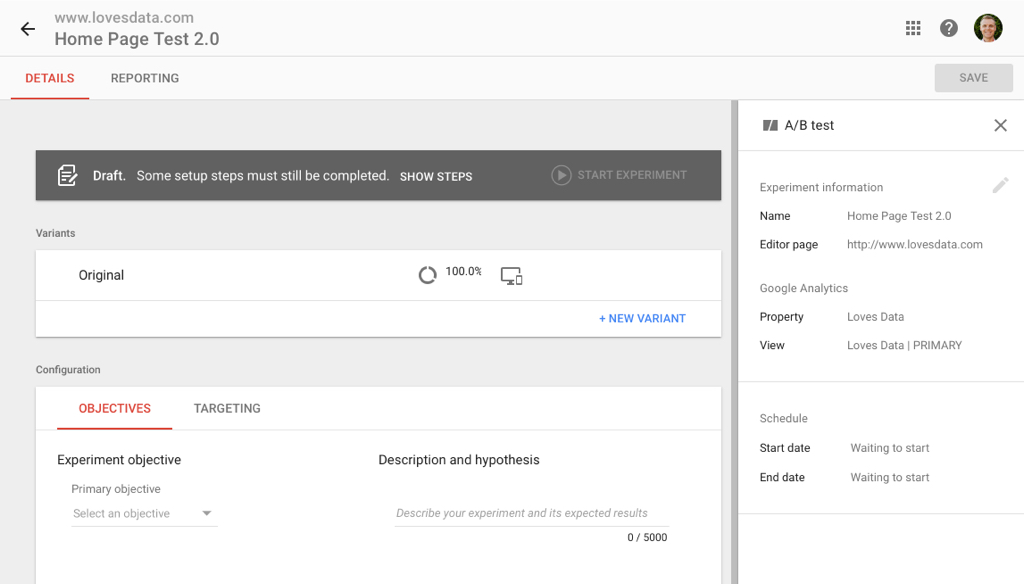Click the draft document icon in banner

pyautogui.click(x=67, y=175)
